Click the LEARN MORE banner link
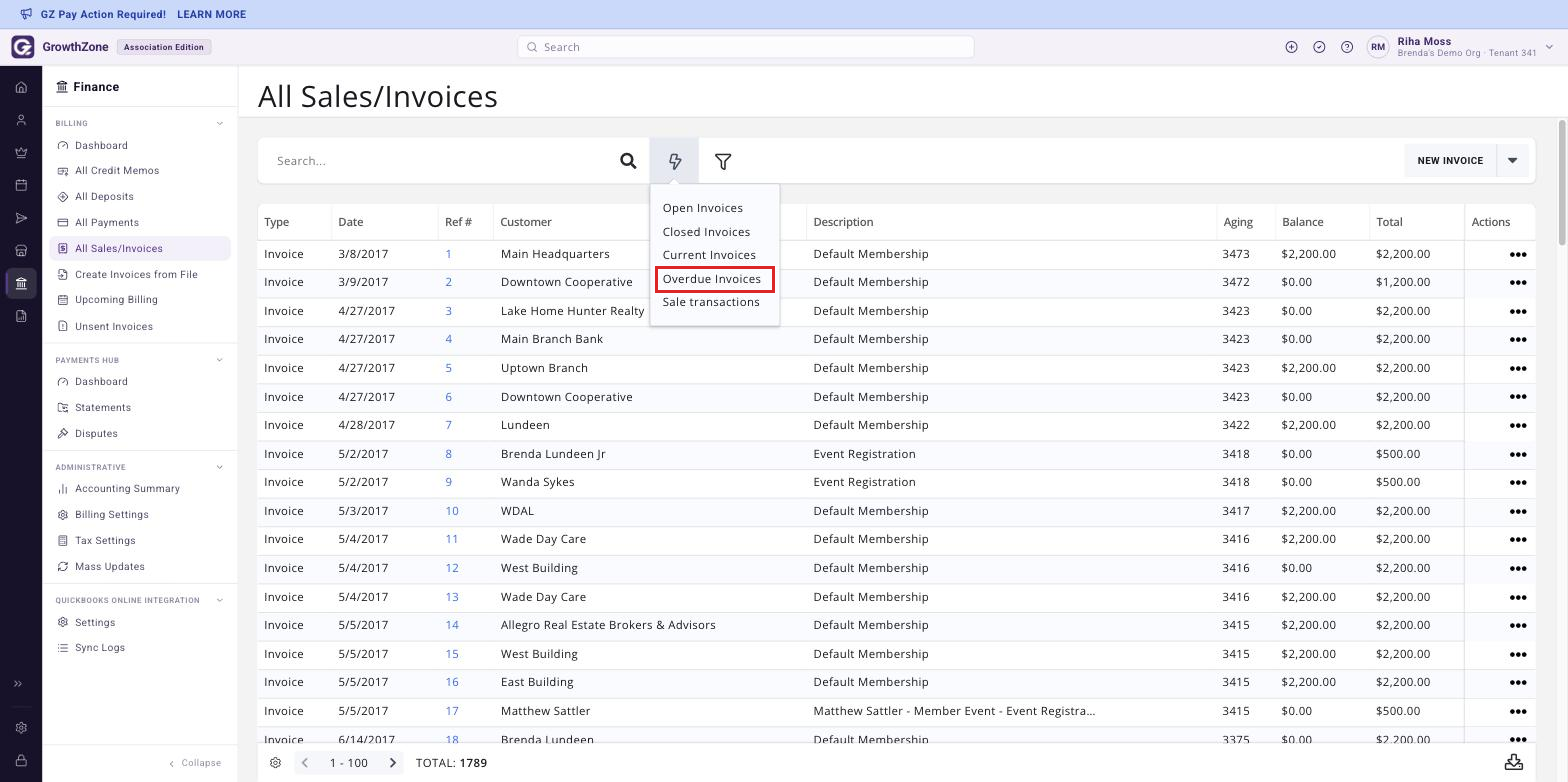This screenshot has width=1568, height=782. [211, 14]
